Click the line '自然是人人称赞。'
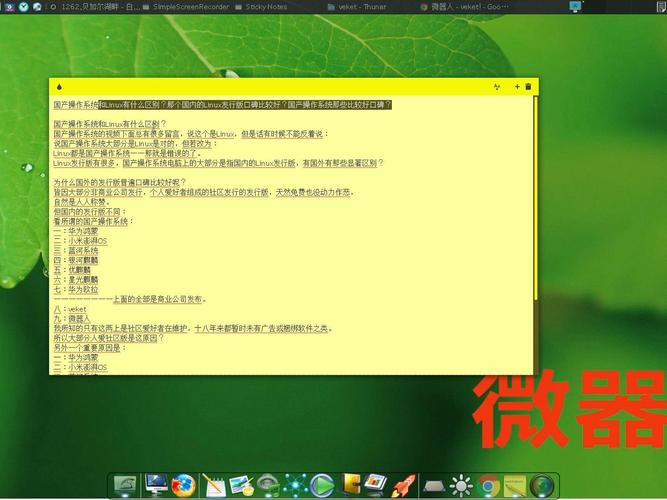Viewport: 667px width, 500px height. (x=82, y=202)
